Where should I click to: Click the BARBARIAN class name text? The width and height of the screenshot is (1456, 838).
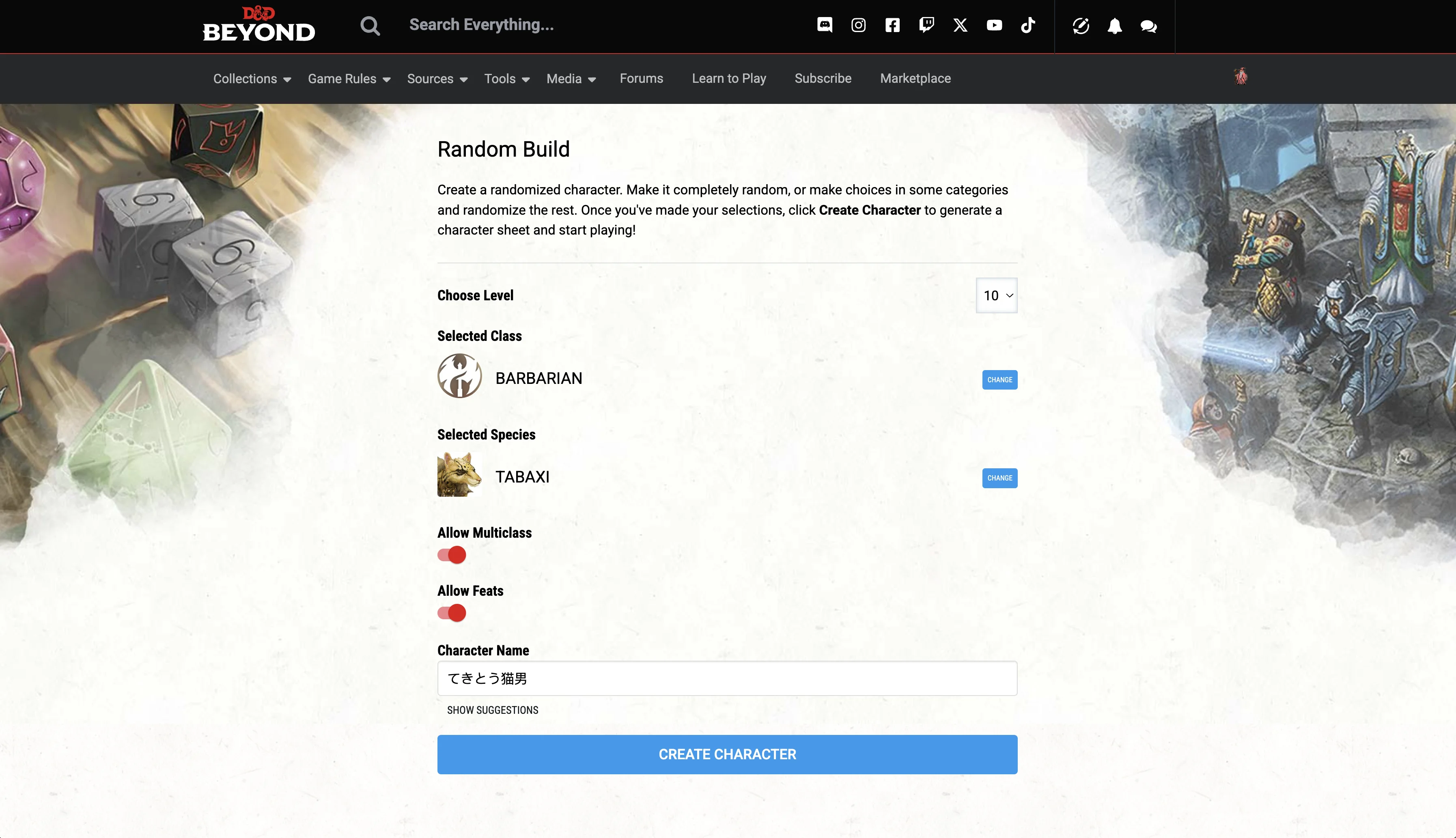[538, 378]
